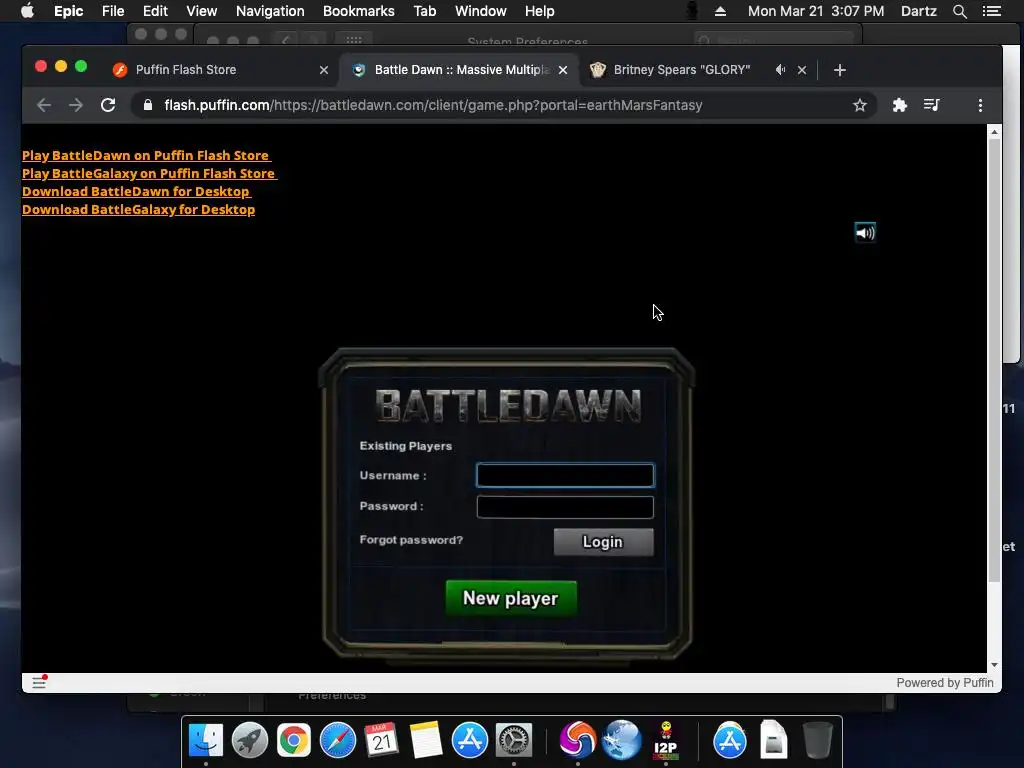Open the Epic application menu
The height and width of the screenshot is (768, 1024).
click(x=69, y=11)
